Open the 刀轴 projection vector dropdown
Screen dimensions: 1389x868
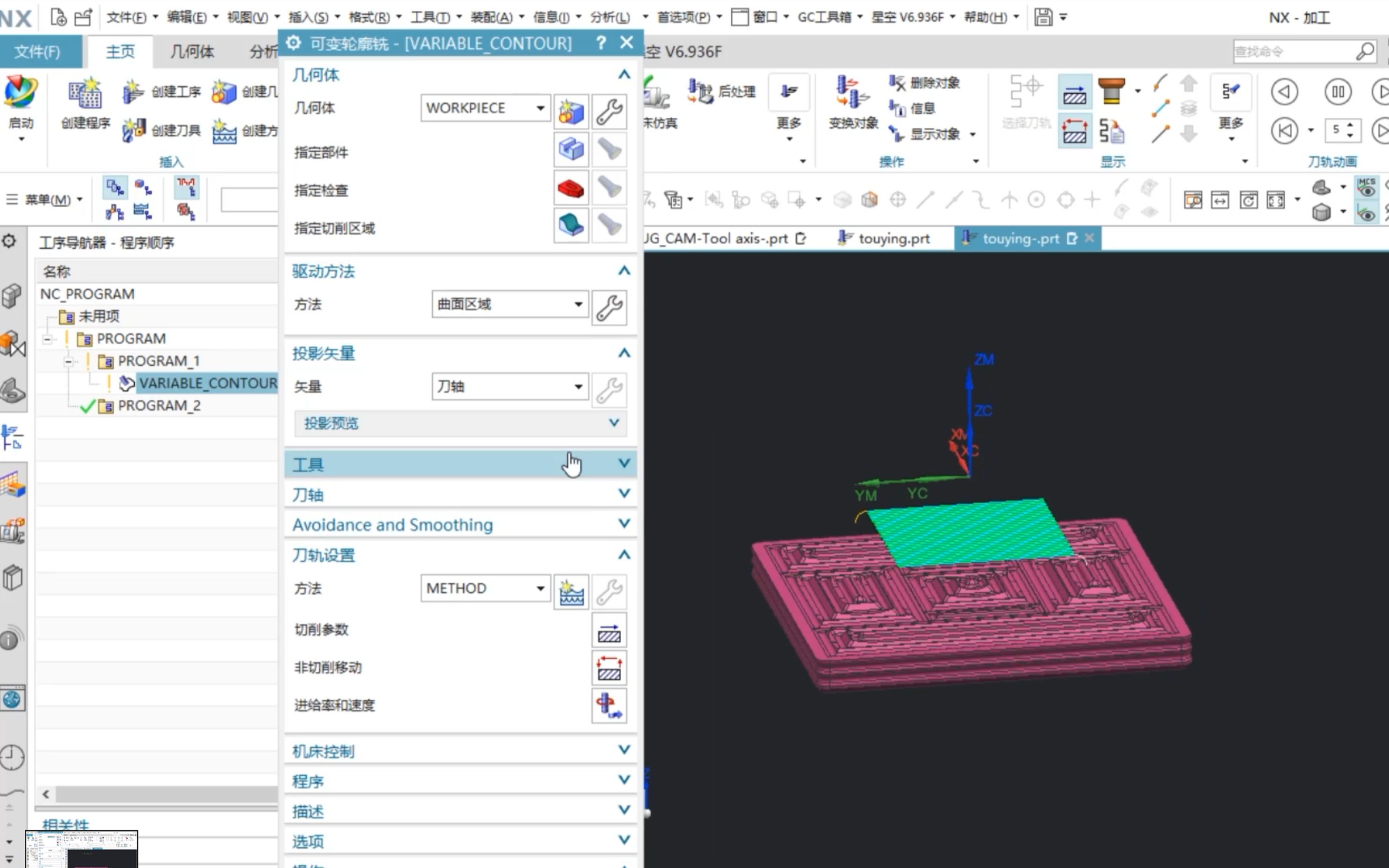tap(578, 387)
